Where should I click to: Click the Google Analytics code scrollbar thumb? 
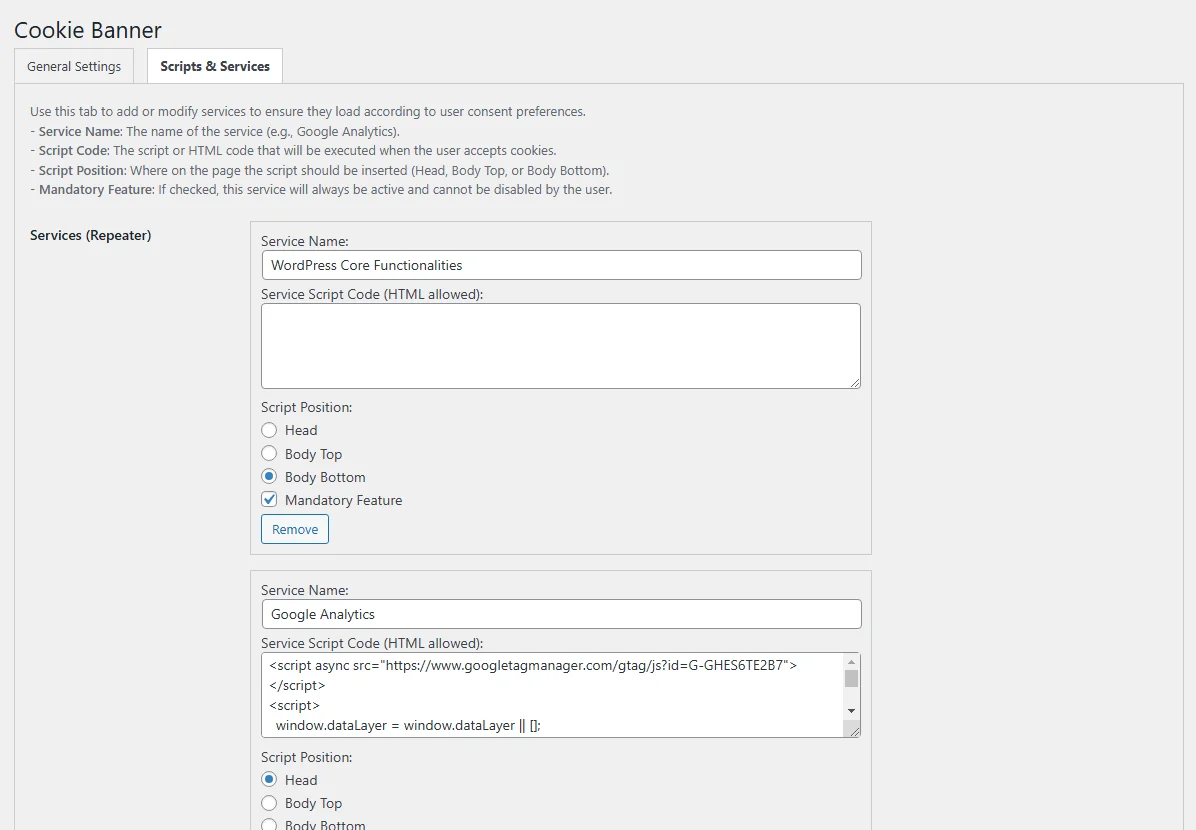click(x=851, y=679)
